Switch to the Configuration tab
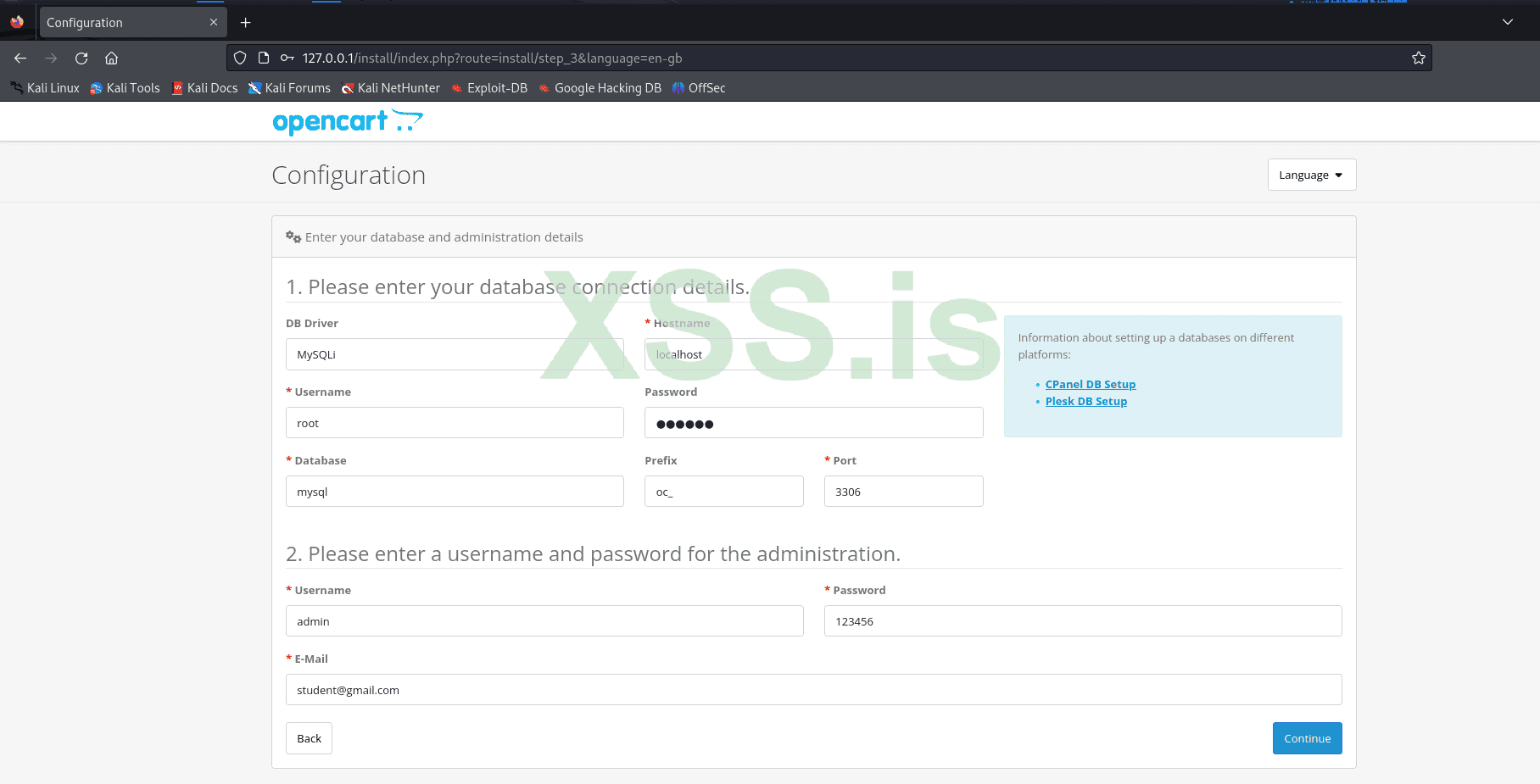 [133, 22]
